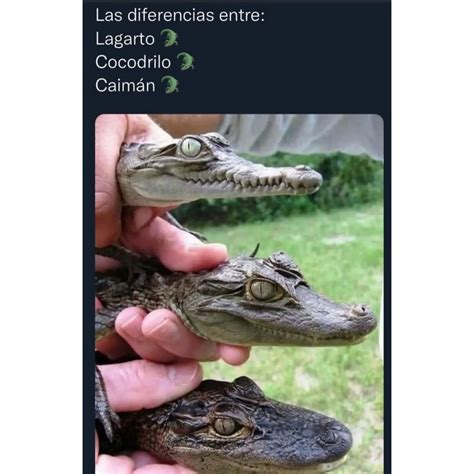The image size is (474, 474).
Task: Click the middle reptile's yellow eye
Action: point(264,290)
